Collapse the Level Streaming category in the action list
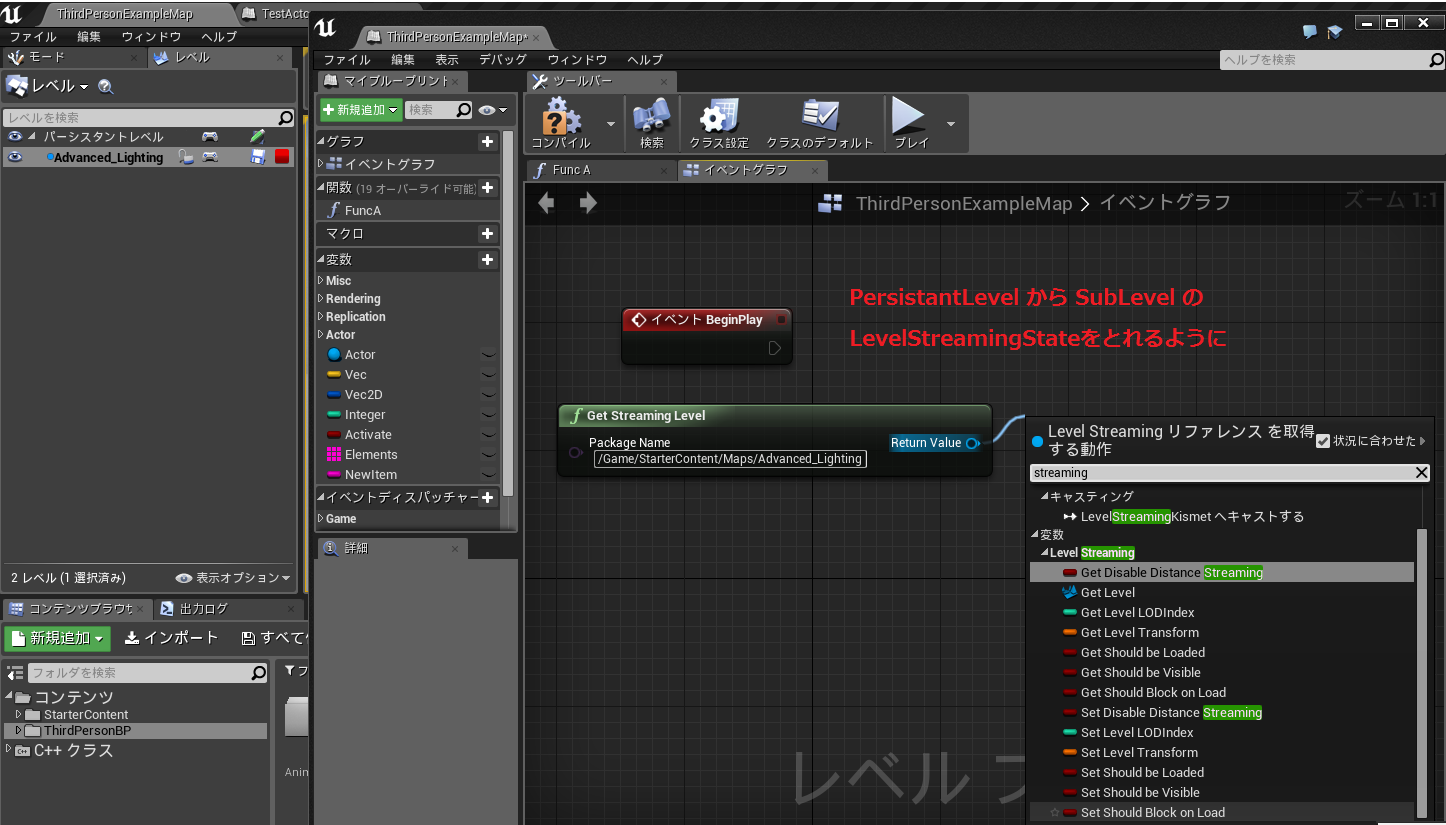This screenshot has height=825, width=1446. tap(1044, 553)
